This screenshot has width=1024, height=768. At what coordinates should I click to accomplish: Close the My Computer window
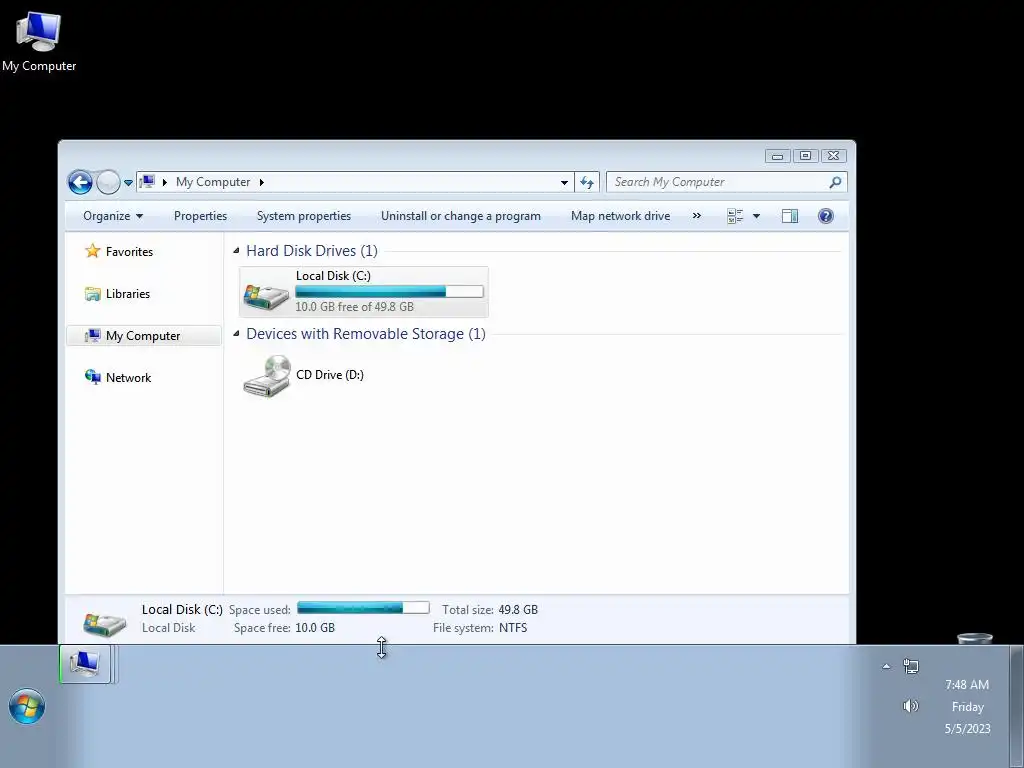(x=833, y=156)
